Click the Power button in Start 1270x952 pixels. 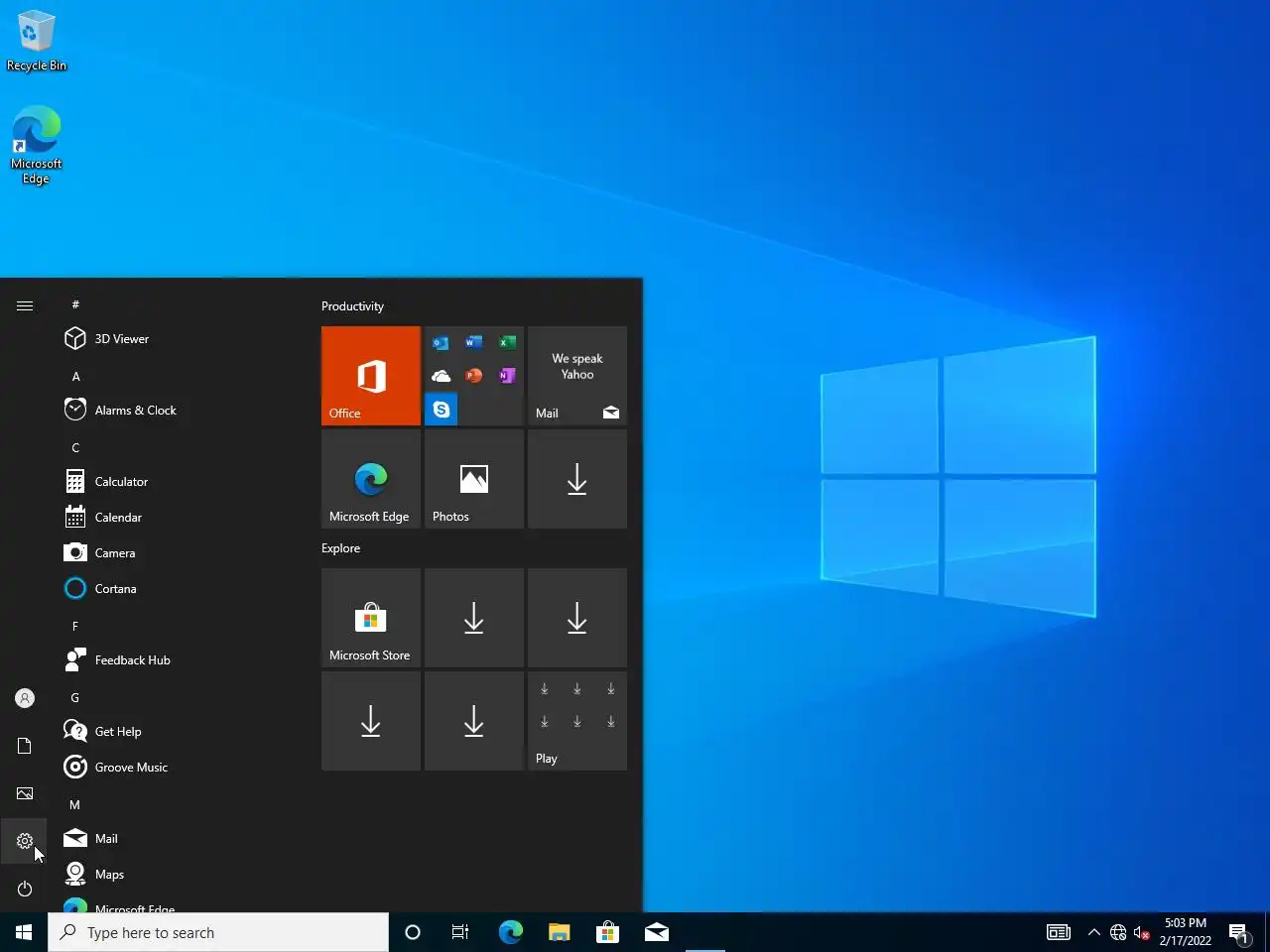[x=25, y=889]
